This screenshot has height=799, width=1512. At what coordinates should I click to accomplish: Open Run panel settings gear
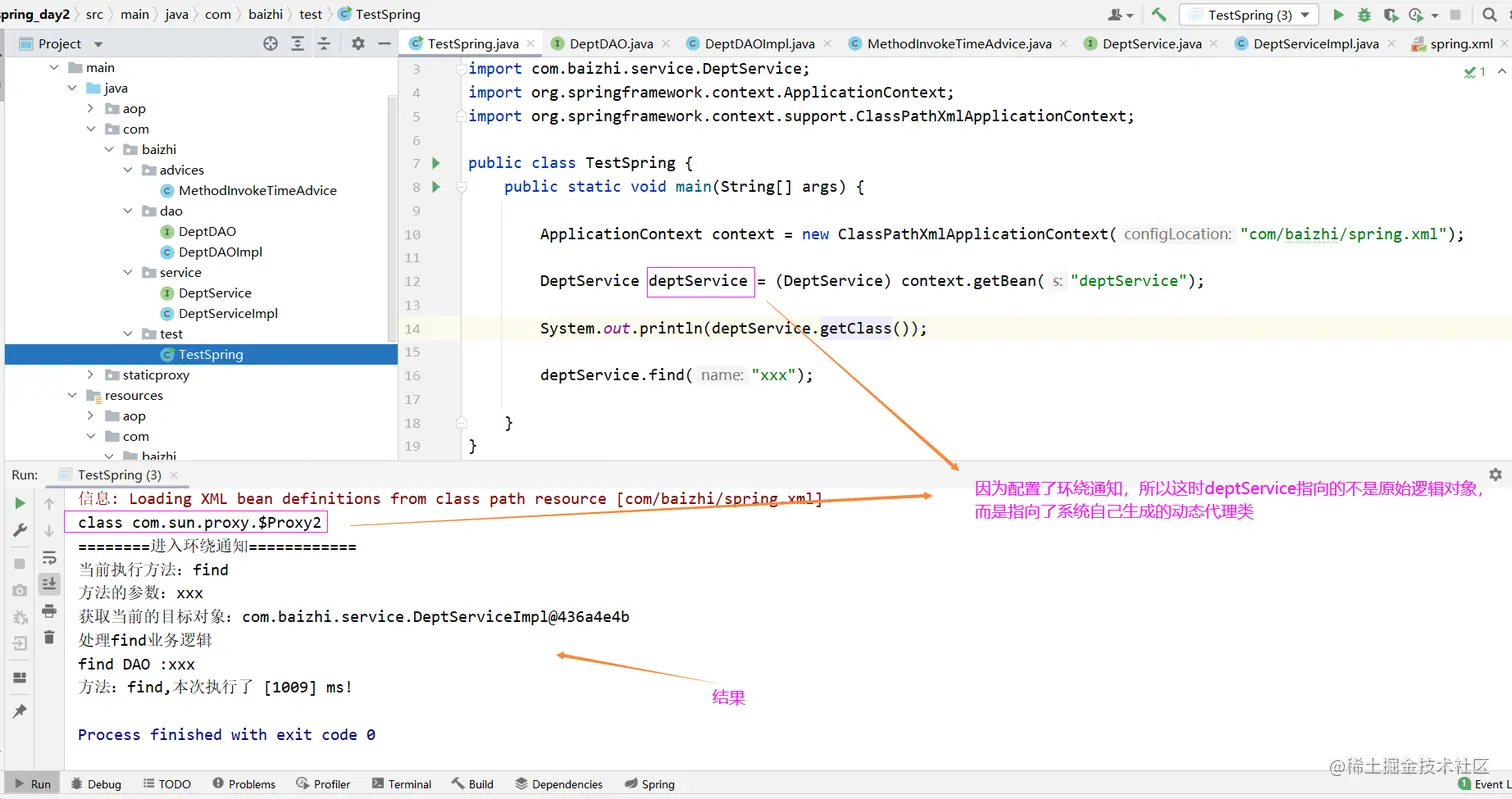click(1495, 474)
